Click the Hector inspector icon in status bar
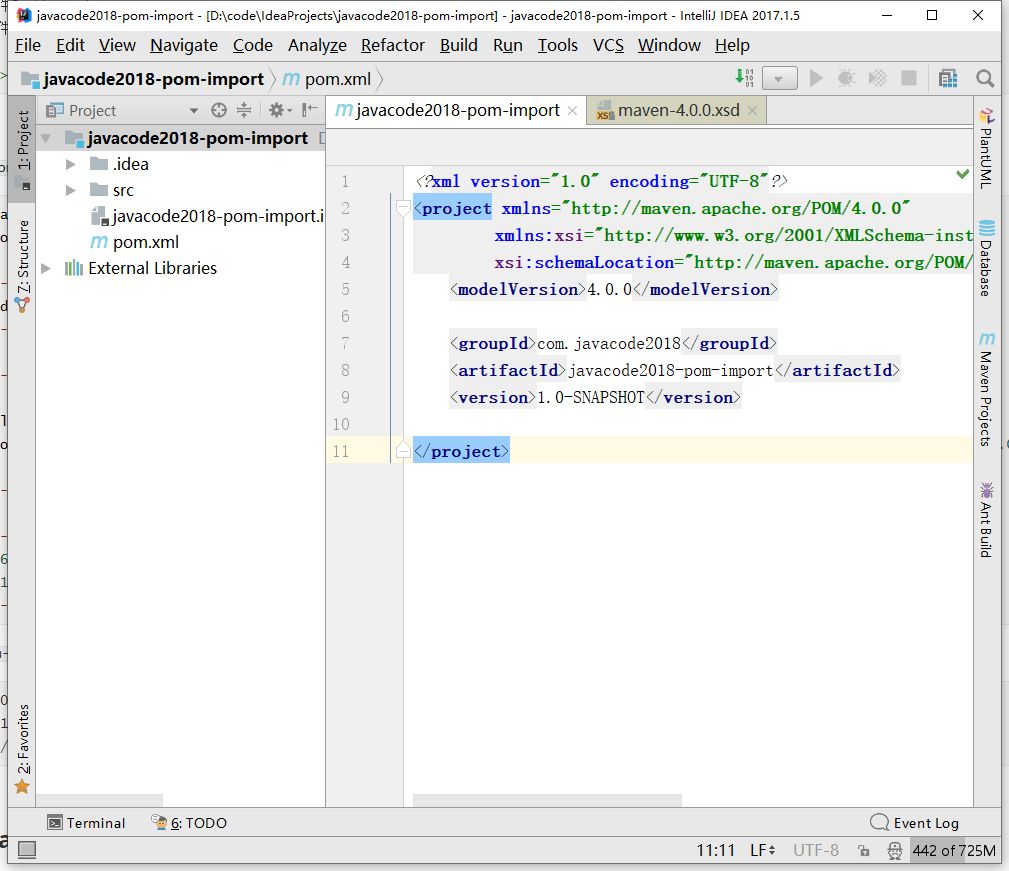1009x871 pixels. click(893, 850)
